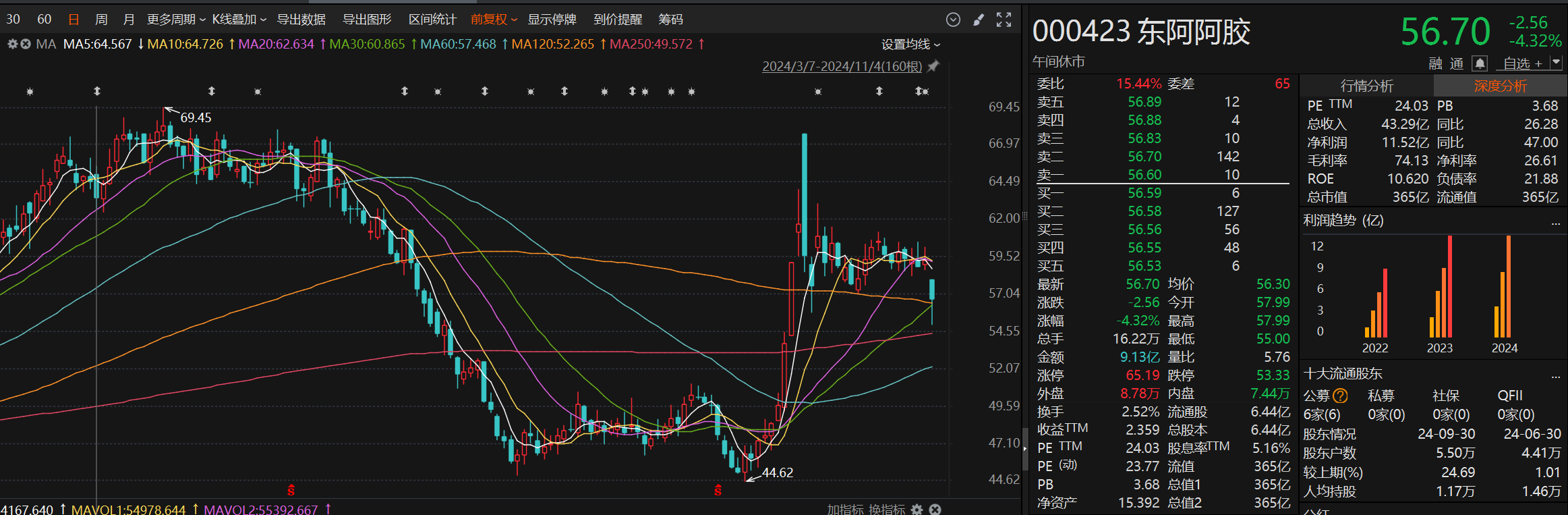The width and height of the screenshot is (1568, 515).
Task: Open 前复权 adjustment dropdown
Action: (x=494, y=20)
